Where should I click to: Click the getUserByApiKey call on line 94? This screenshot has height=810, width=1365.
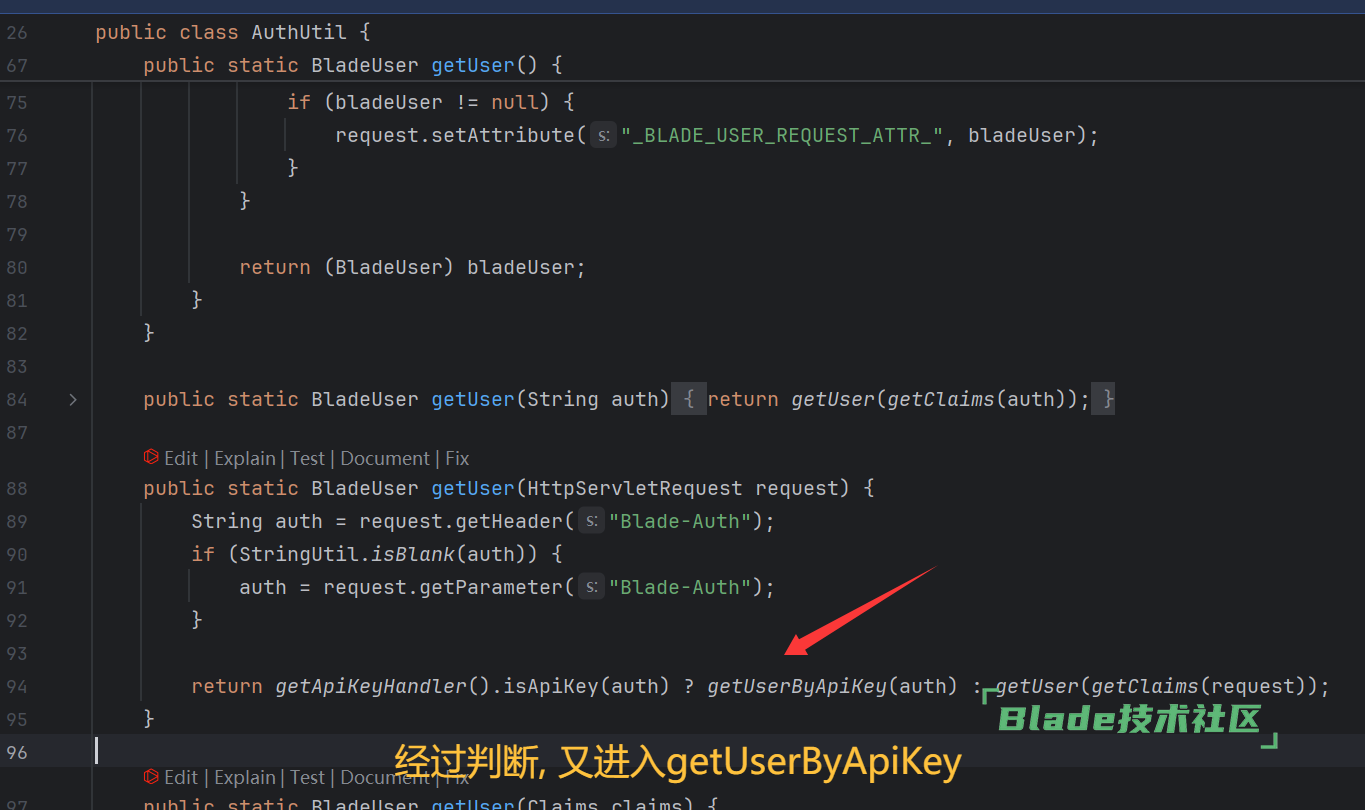797,686
